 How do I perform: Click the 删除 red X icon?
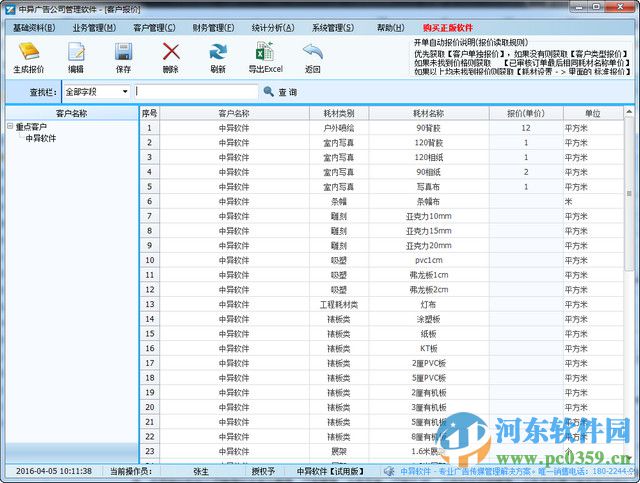(x=171, y=52)
